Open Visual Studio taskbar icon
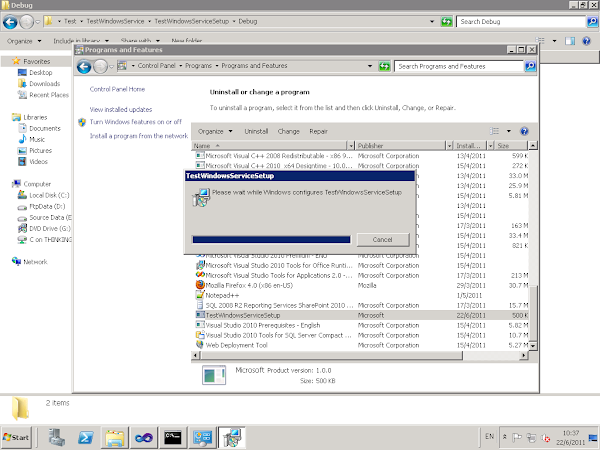This screenshot has width=600, height=450. [x=144, y=437]
